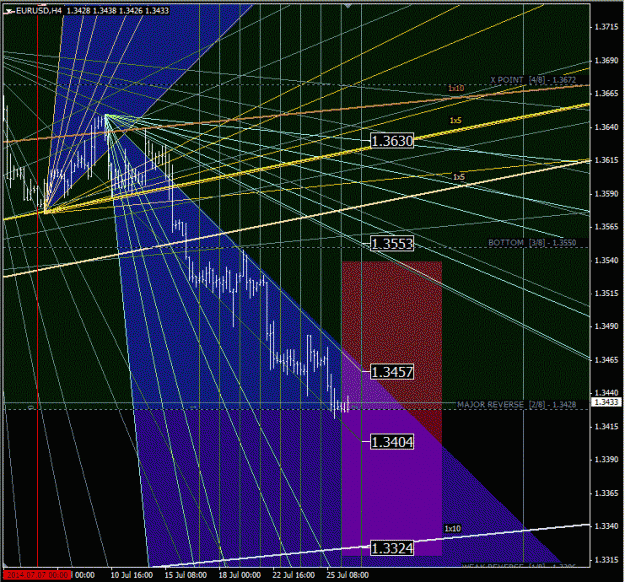Click the 18 Jul 00:00 time axis label
The image size is (625, 582).
pyautogui.click(x=240, y=575)
